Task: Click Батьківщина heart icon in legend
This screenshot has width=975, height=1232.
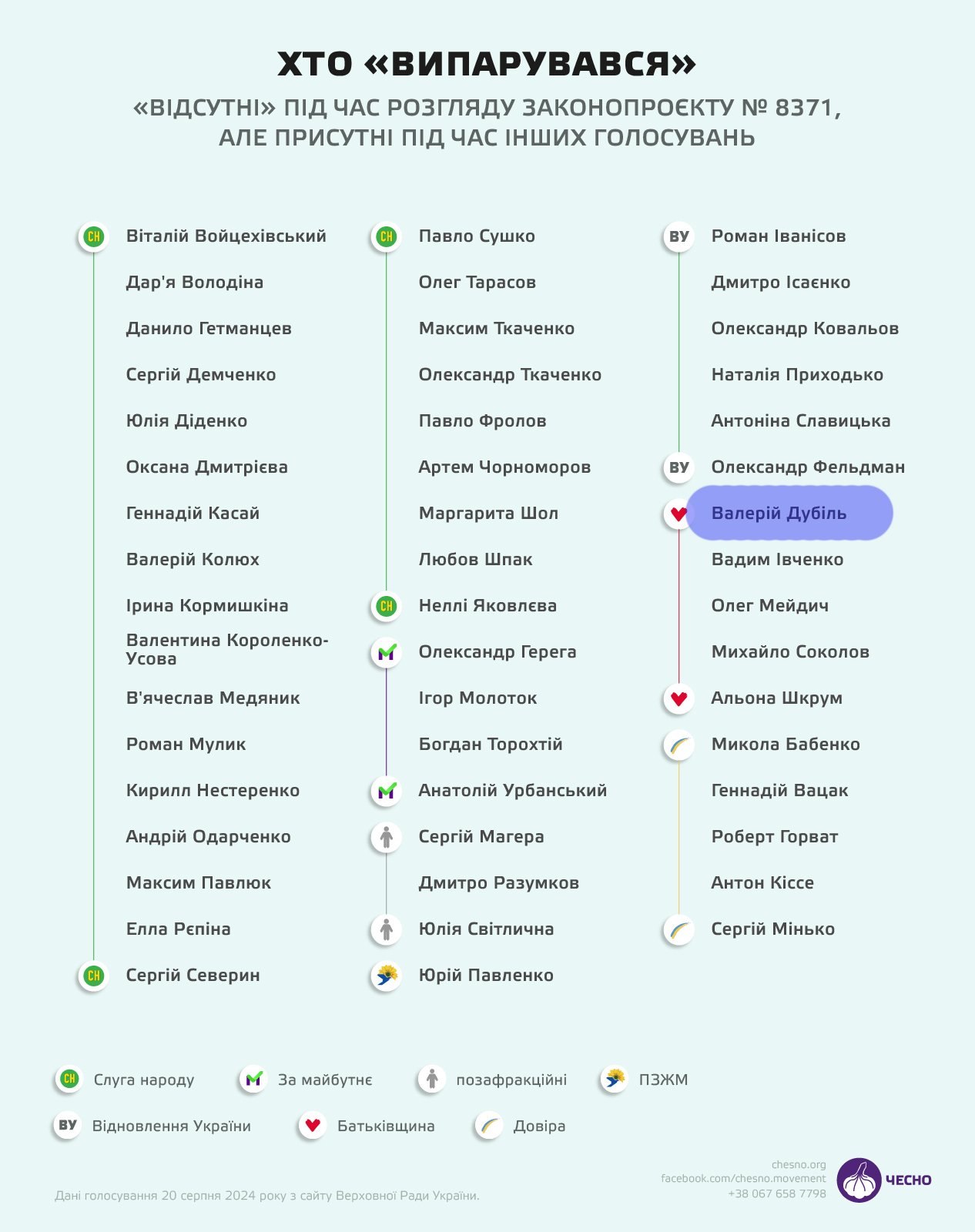Action: 312,1126
